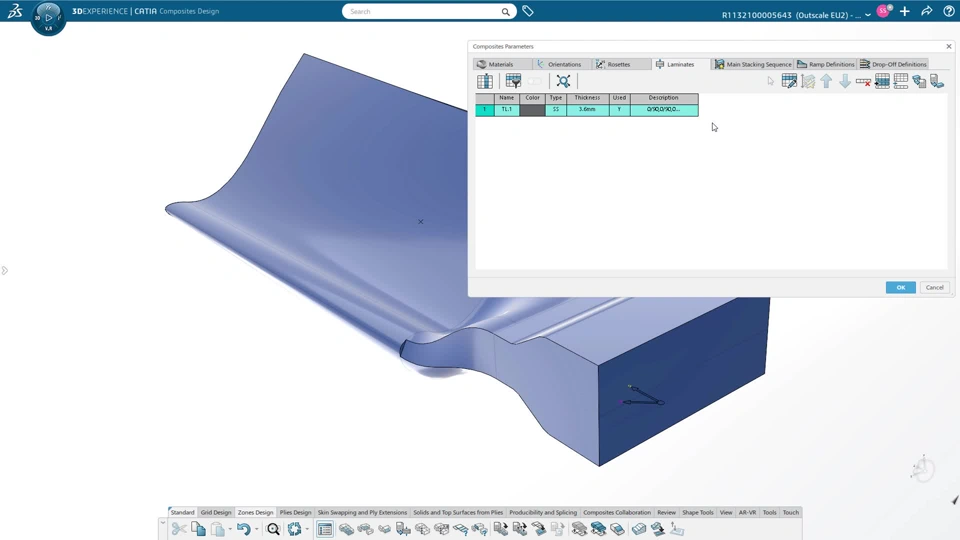Click the table filter icon in Laminates toolbar

point(513,81)
